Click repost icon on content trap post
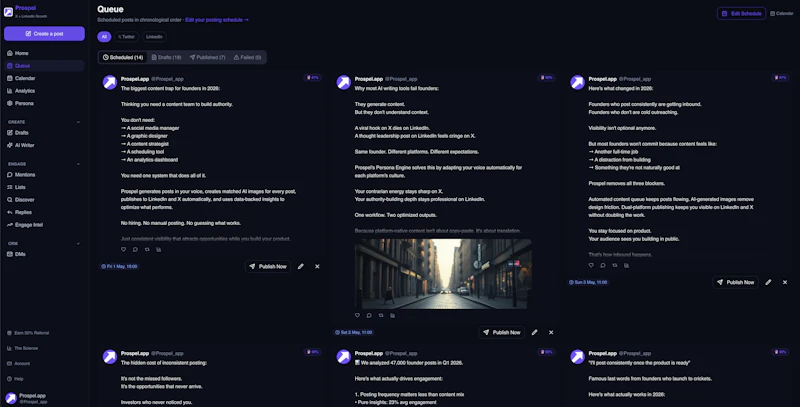 (147, 249)
